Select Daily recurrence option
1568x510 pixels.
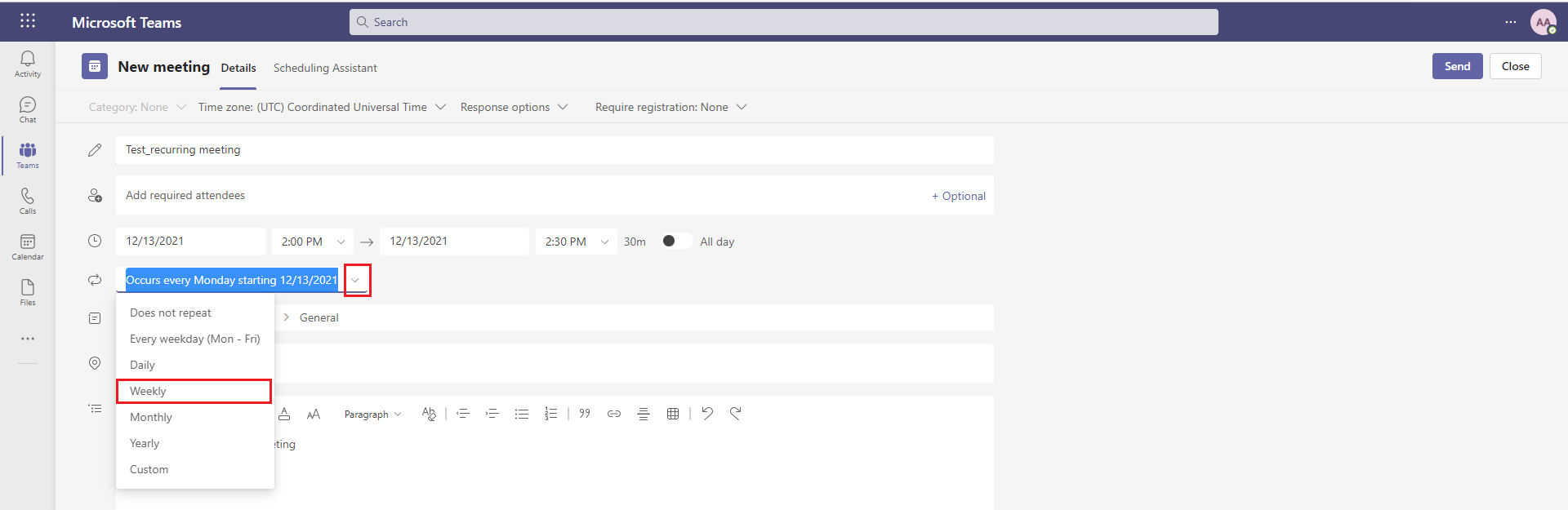[195, 365]
